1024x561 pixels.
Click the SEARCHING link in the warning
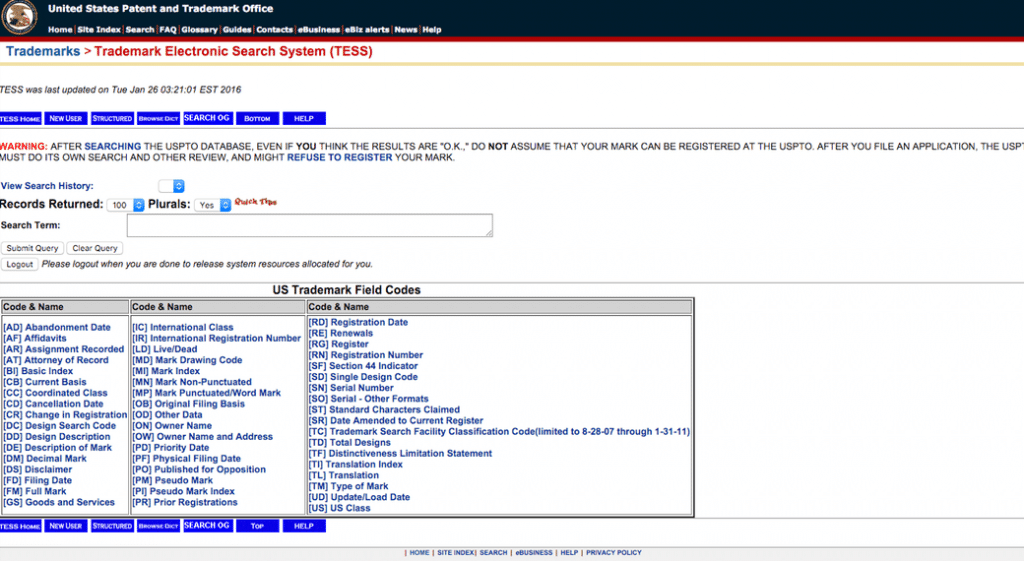[112, 147]
